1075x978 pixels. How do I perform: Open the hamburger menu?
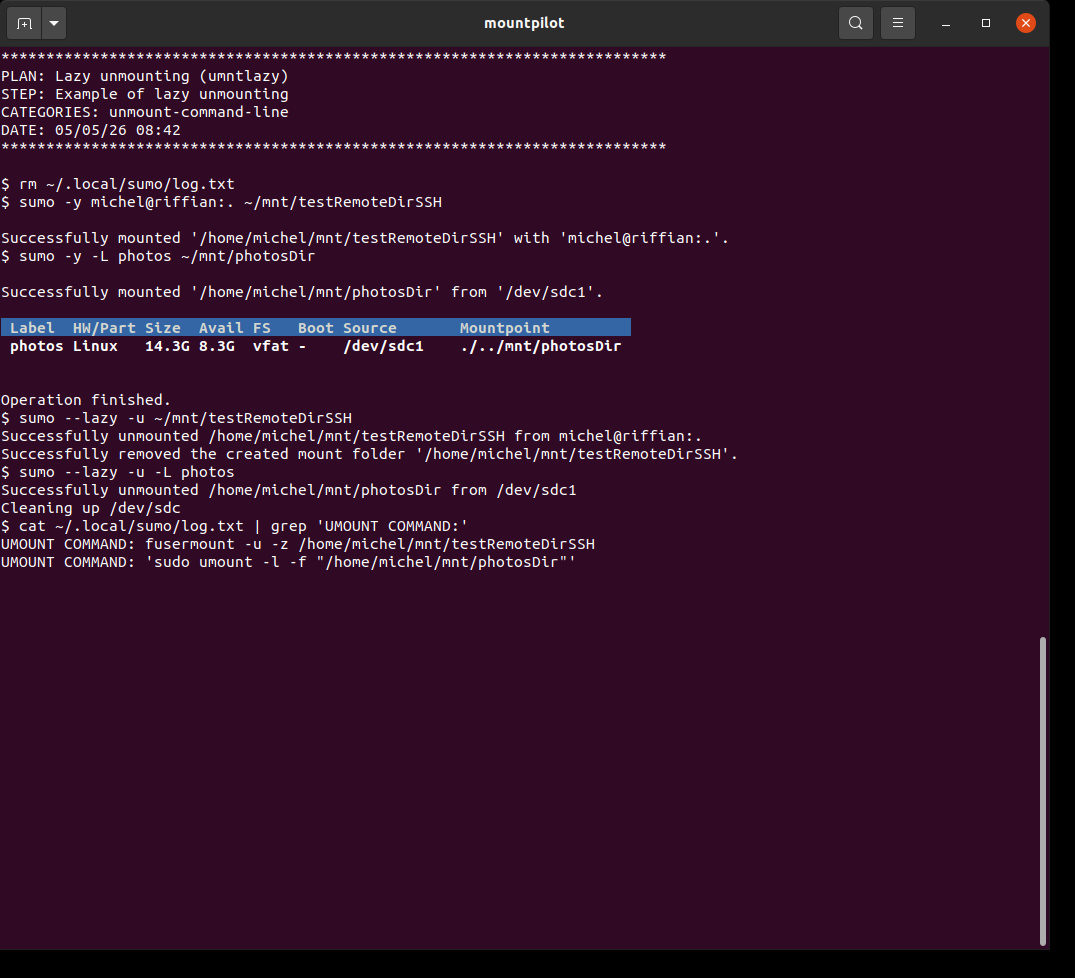pyautogui.click(x=897, y=23)
